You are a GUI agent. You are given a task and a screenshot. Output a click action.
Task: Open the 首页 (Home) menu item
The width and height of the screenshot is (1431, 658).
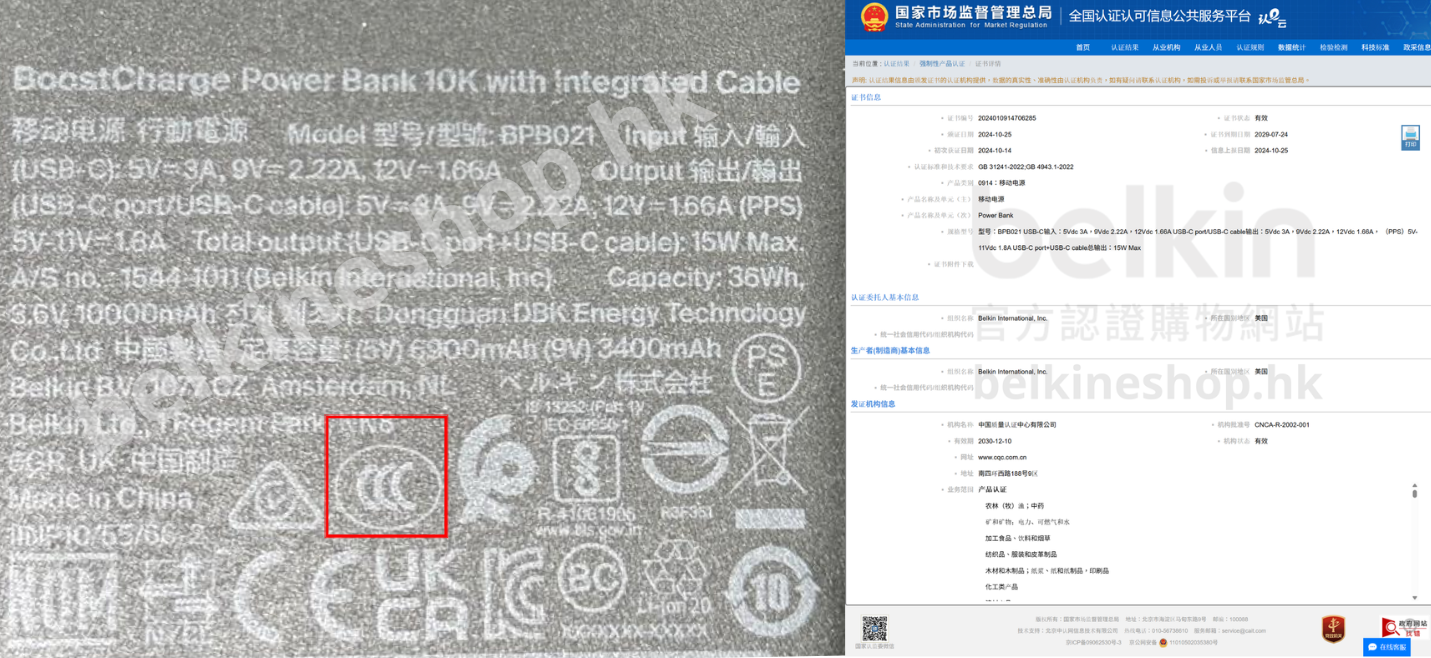coord(1083,47)
